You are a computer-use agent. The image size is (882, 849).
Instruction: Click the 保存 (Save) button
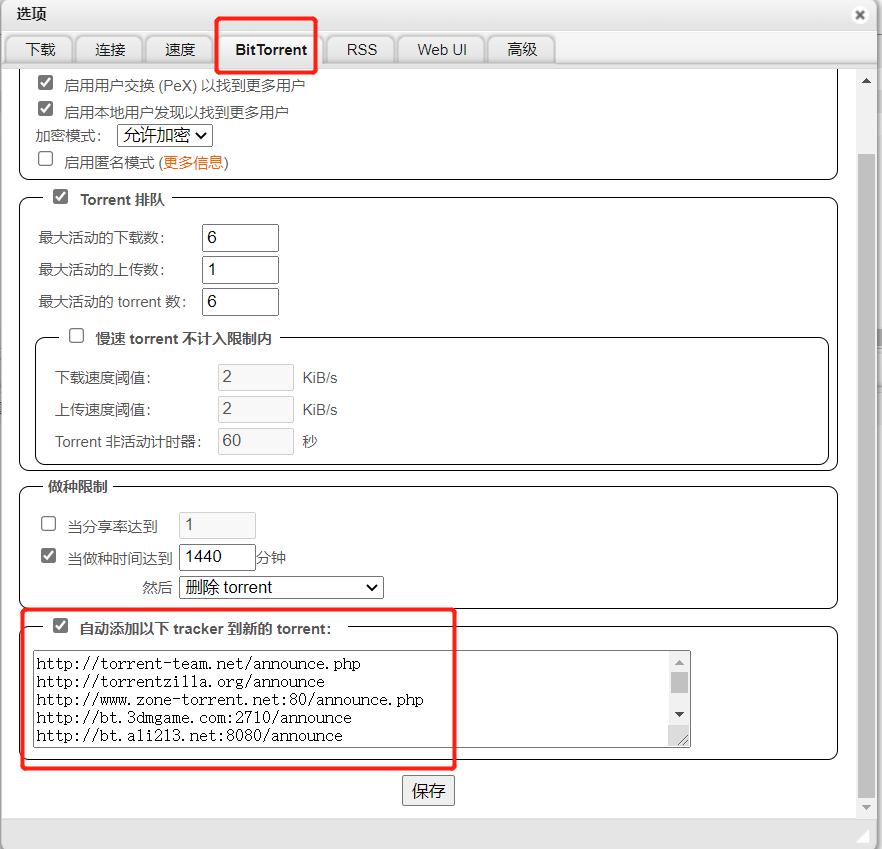pos(428,790)
